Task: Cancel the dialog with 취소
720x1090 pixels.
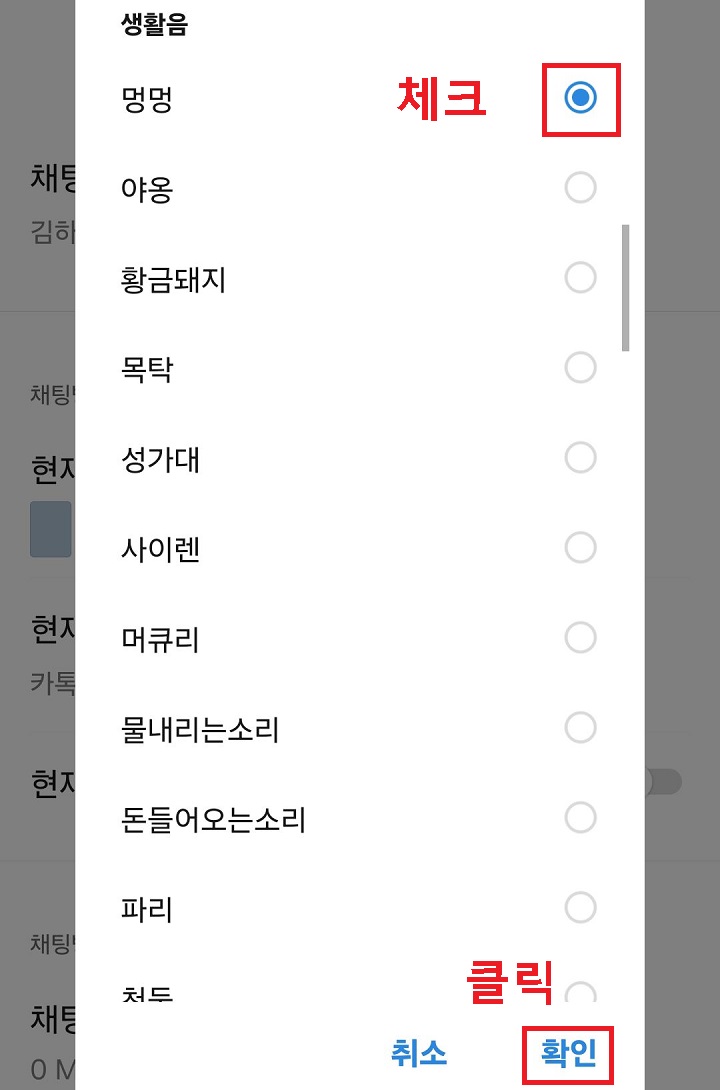Action: (x=419, y=1053)
